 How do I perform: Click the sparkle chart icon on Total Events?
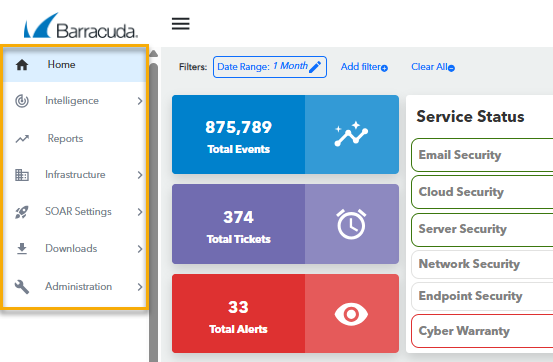coord(351,134)
